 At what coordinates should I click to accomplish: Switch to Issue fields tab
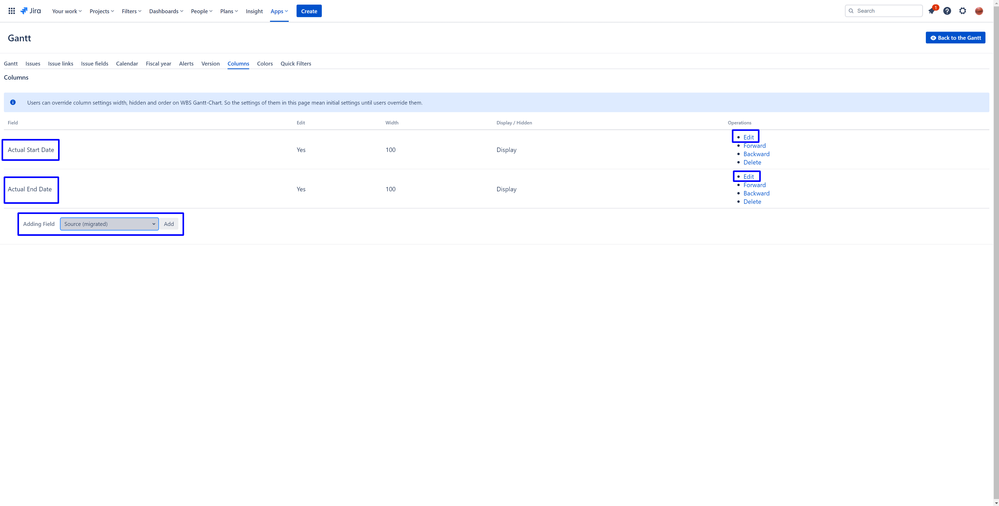click(x=94, y=64)
